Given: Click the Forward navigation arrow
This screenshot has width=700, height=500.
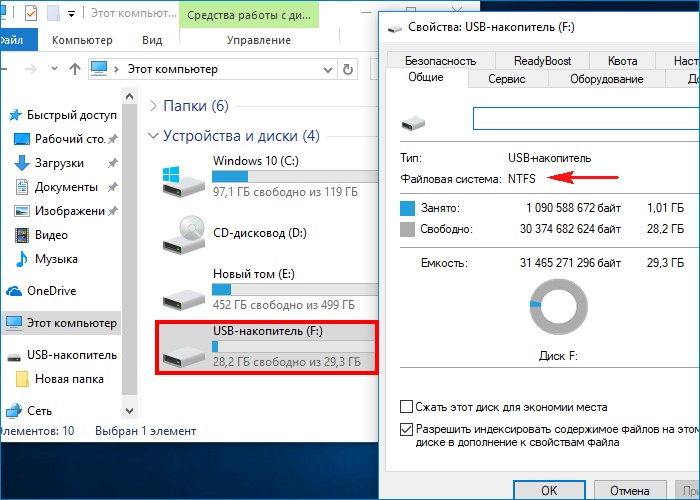Looking at the screenshot, I should pyautogui.click(x=31, y=69).
